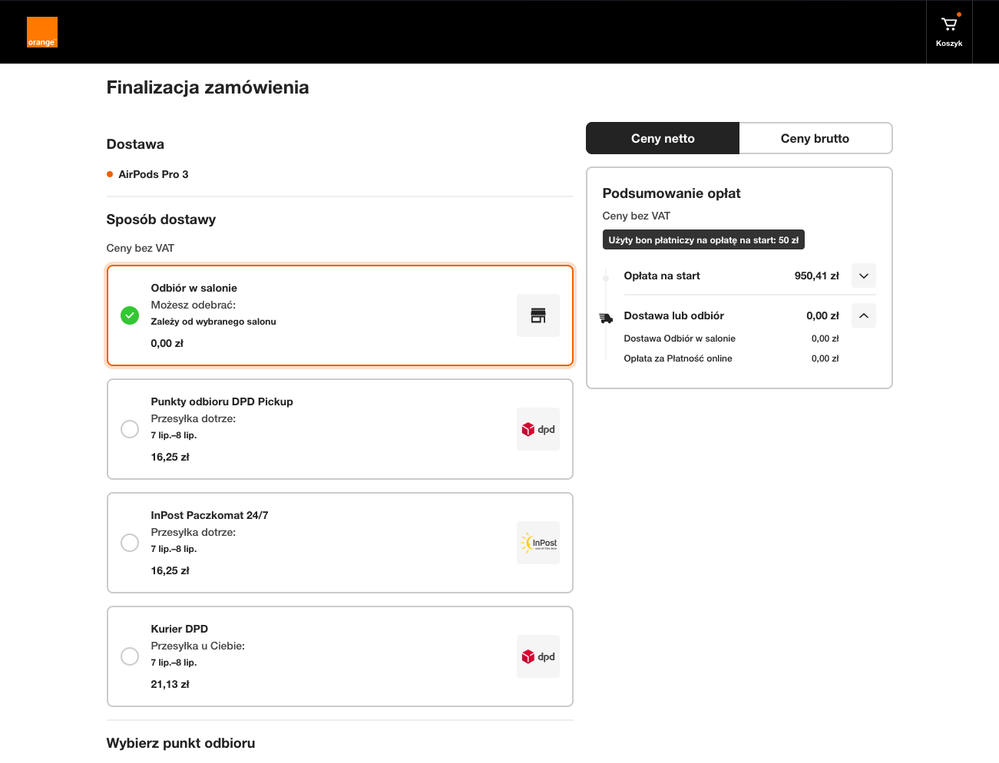The image size is (999, 763).
Task: Click the salon store icon
Action: pos(538,315)
